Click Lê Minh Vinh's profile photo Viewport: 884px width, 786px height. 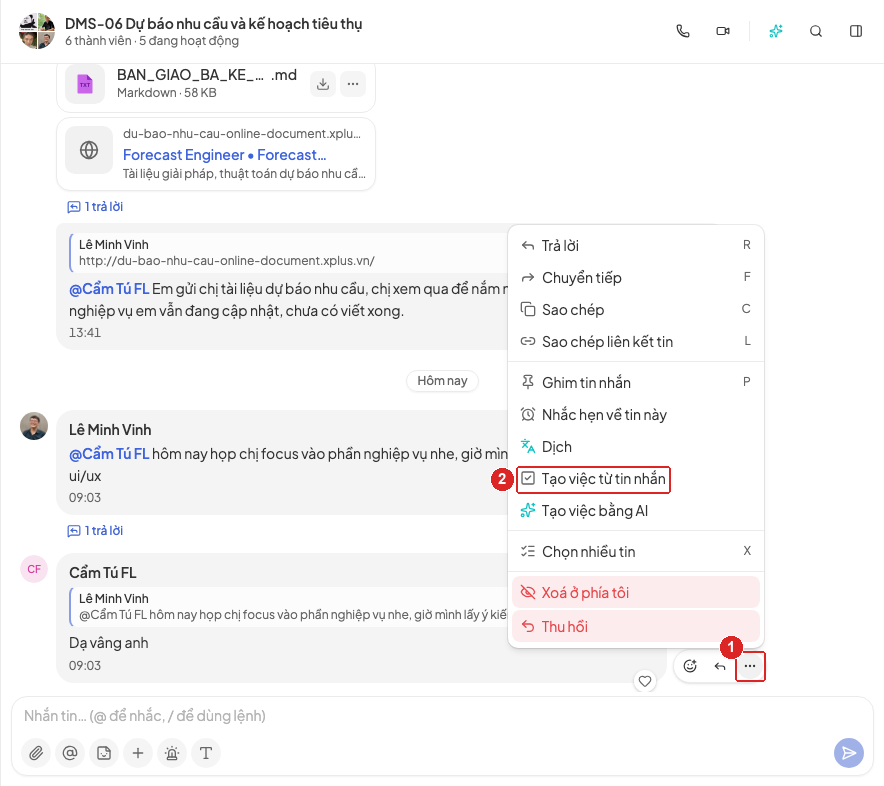34,426
